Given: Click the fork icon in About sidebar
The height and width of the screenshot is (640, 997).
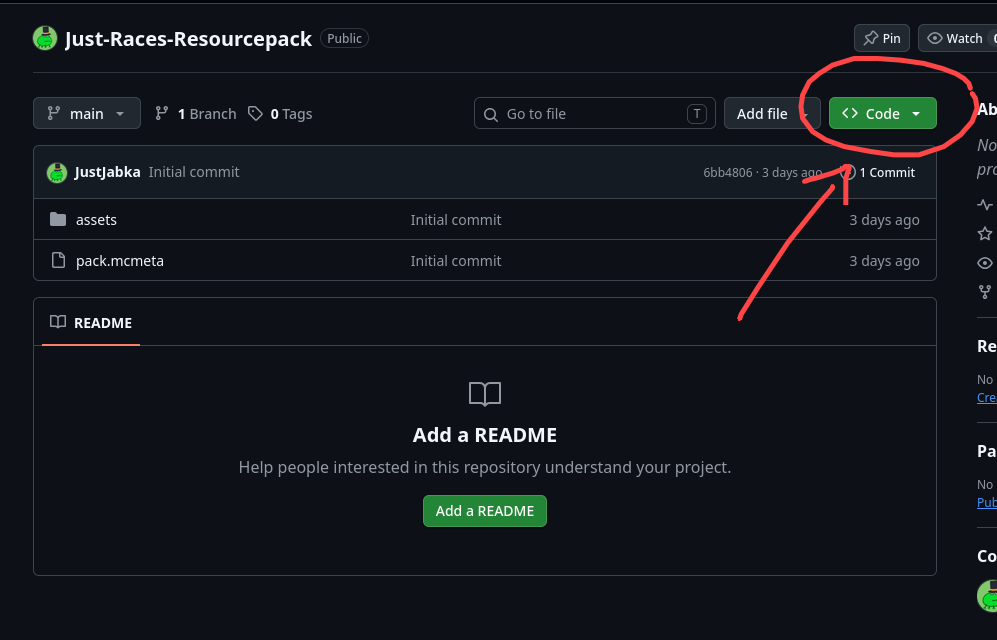Looking at the screenshot, I should click(985, 292).
